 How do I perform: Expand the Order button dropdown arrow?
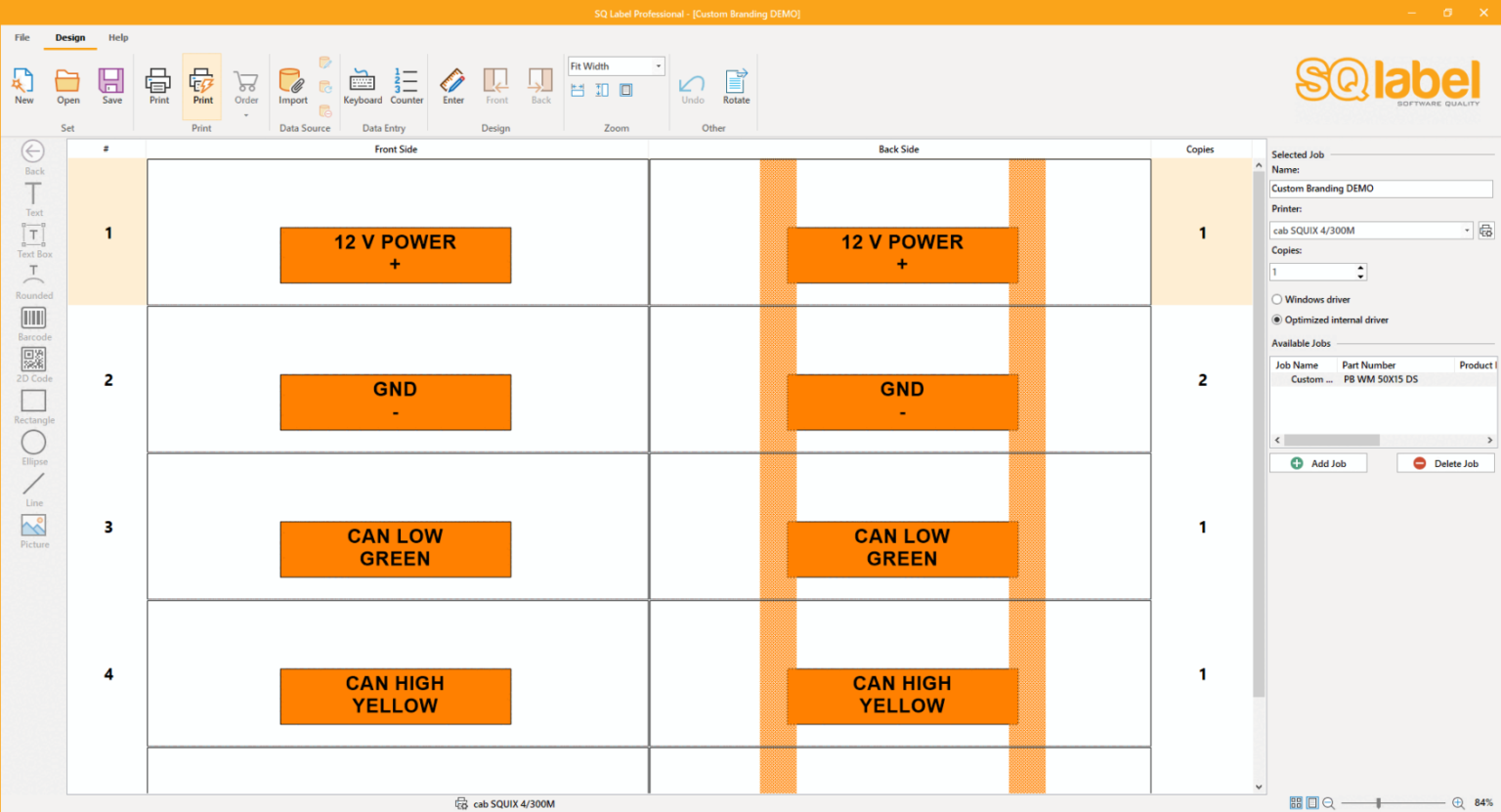246,115
